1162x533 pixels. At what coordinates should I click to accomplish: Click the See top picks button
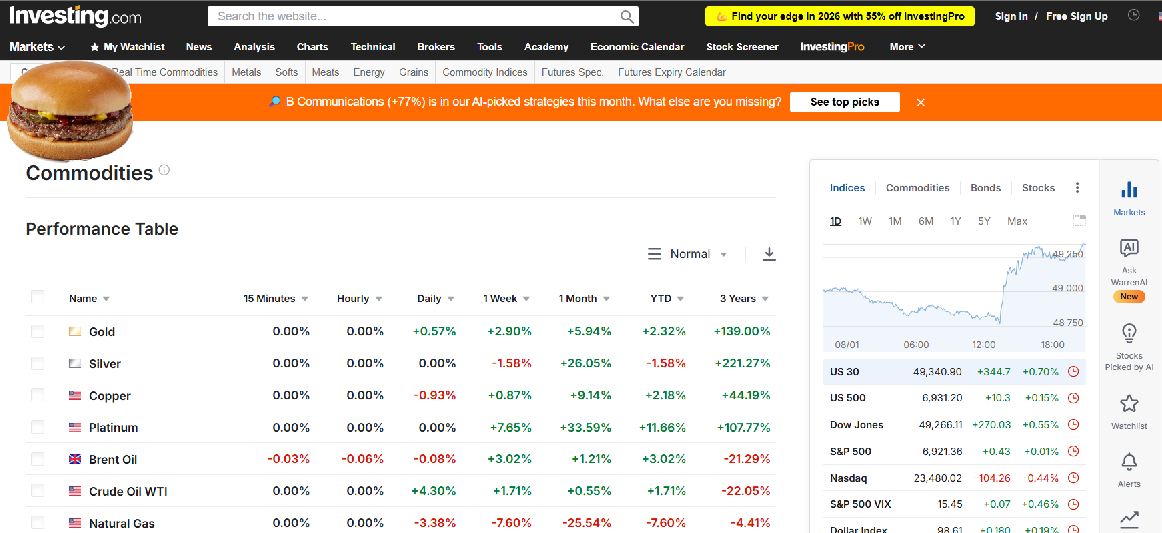pos(844,102)
